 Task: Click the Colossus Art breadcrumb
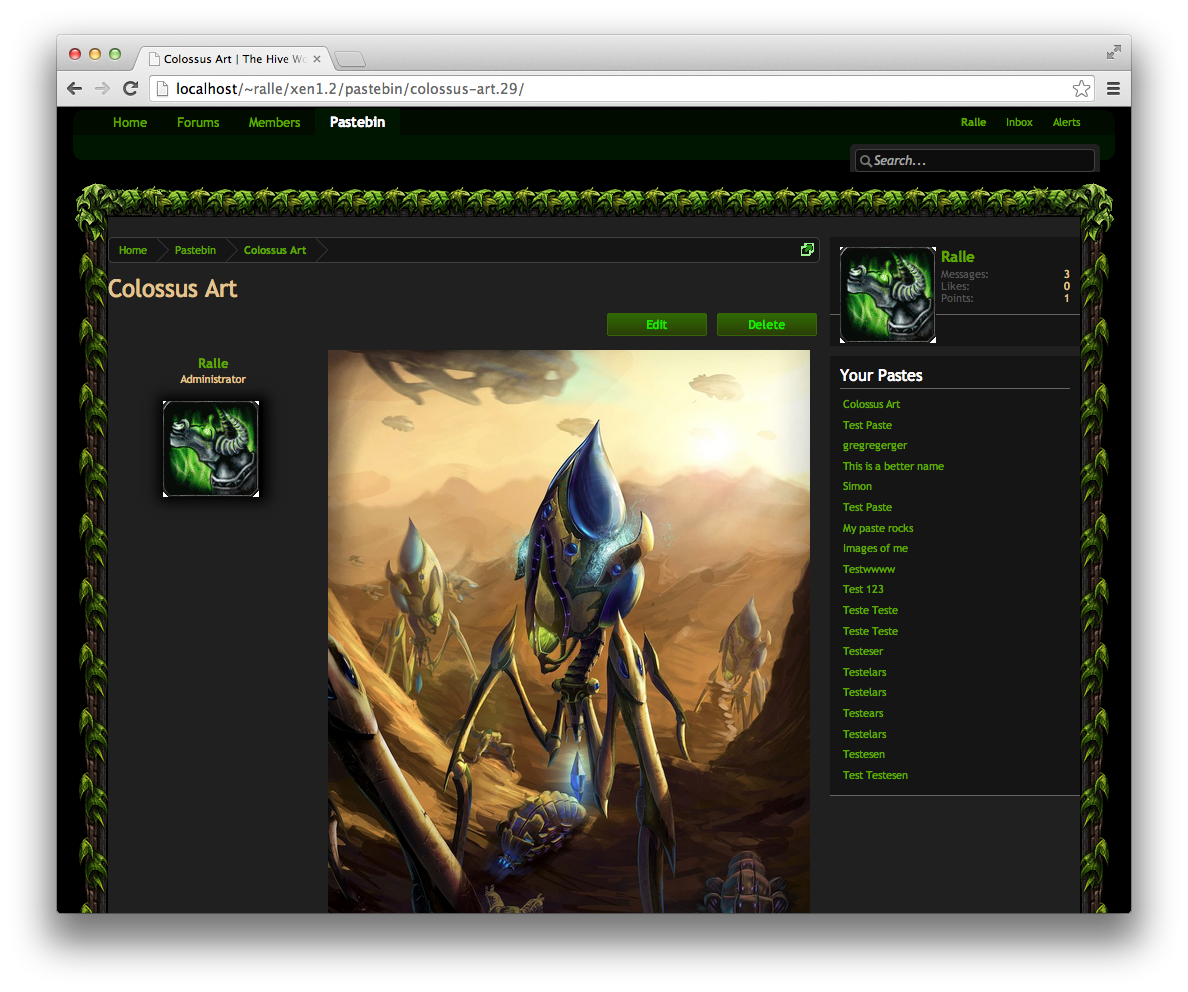coord(275,250)
